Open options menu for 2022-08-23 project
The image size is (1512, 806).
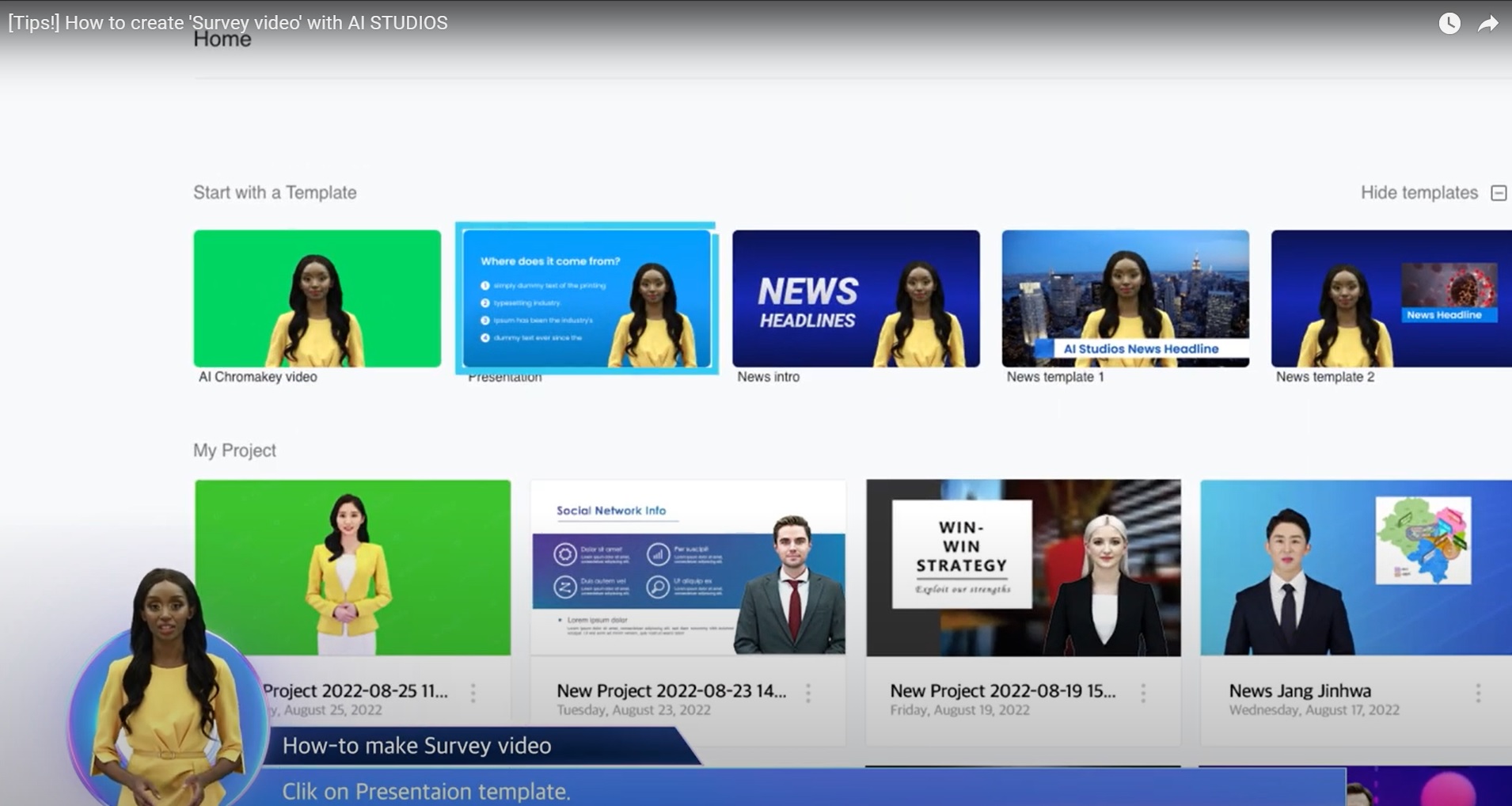(808, 693)
